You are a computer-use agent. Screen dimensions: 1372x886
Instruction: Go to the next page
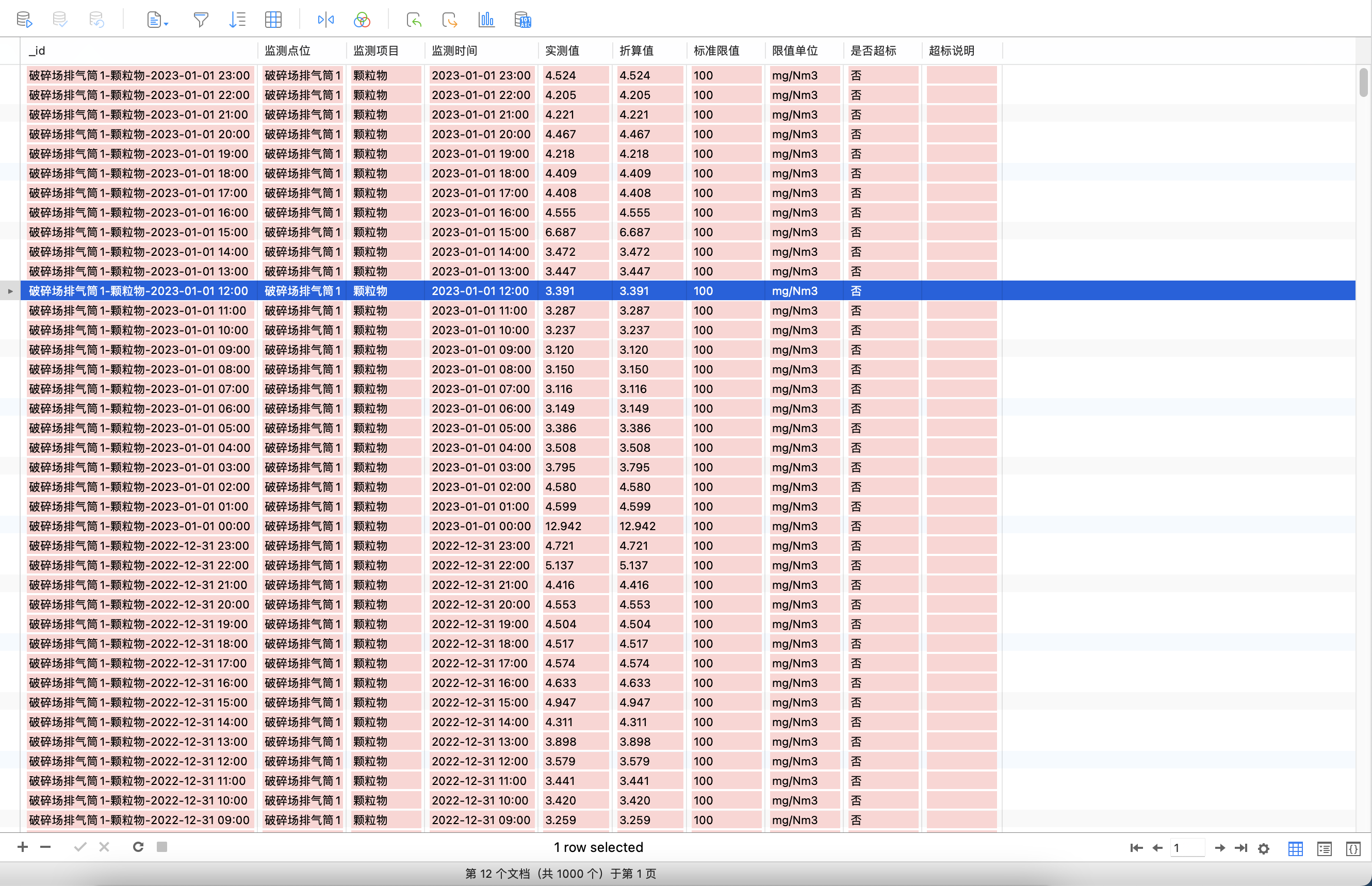(1219, 848)
